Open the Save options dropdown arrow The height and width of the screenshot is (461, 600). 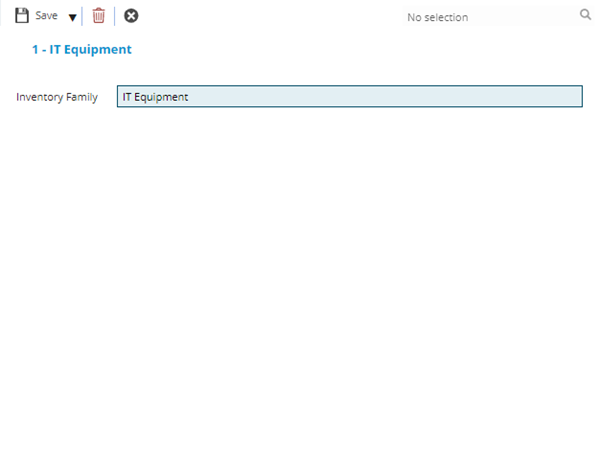72,17
